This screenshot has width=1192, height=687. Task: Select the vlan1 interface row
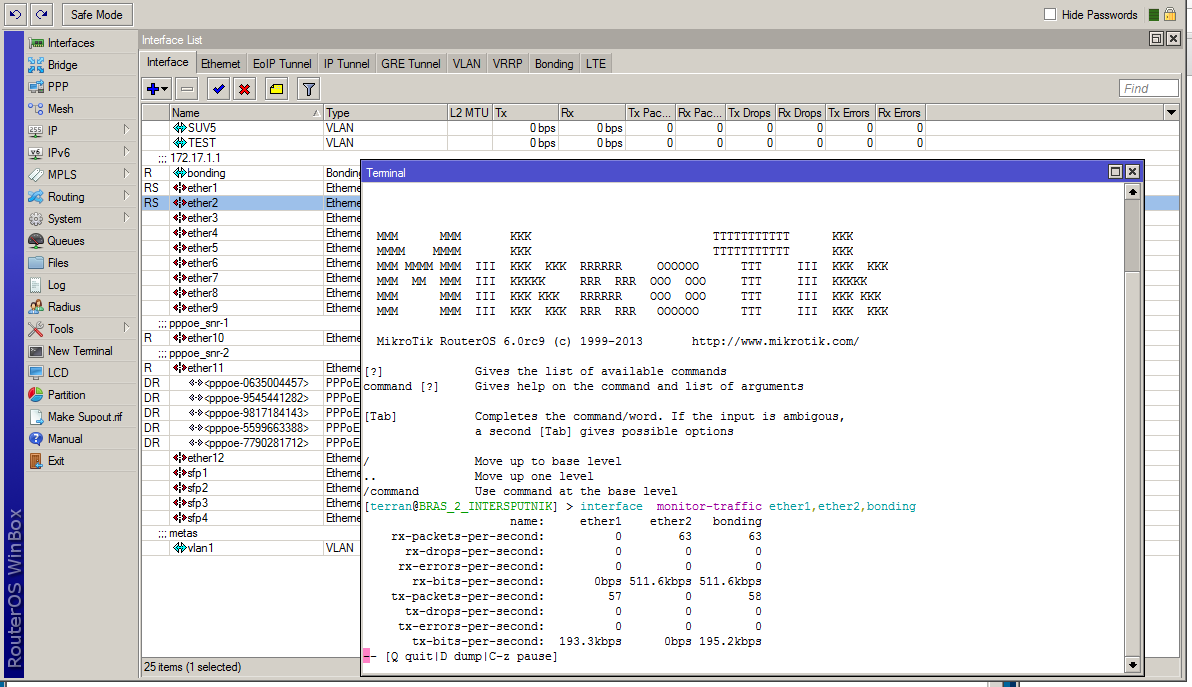click(251, 548)
